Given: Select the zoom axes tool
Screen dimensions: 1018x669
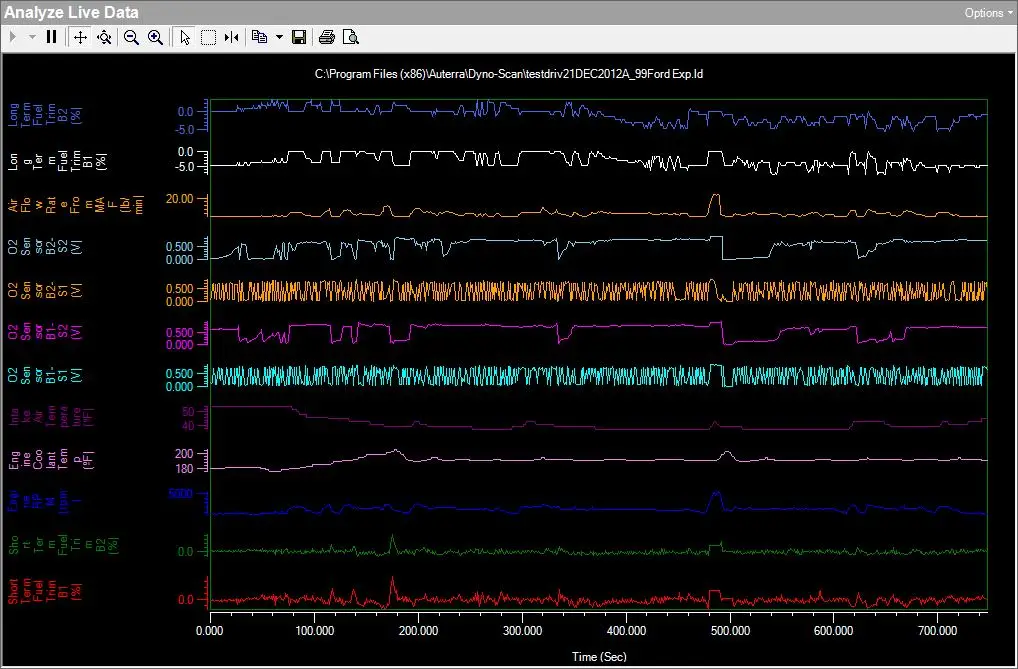Looking at the screenshot, I should coord(104,38).
